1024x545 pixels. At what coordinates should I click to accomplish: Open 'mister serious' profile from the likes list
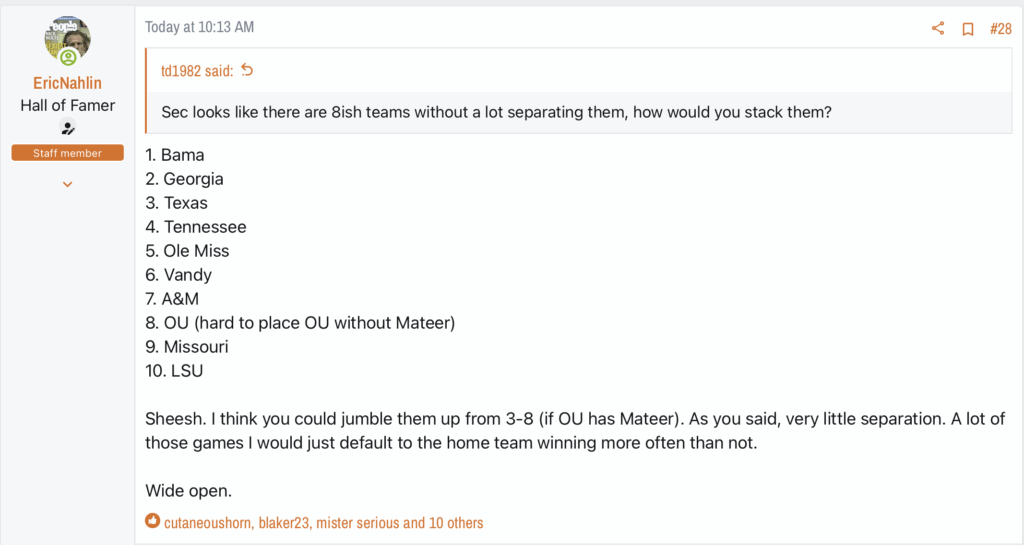pos(366,522)
